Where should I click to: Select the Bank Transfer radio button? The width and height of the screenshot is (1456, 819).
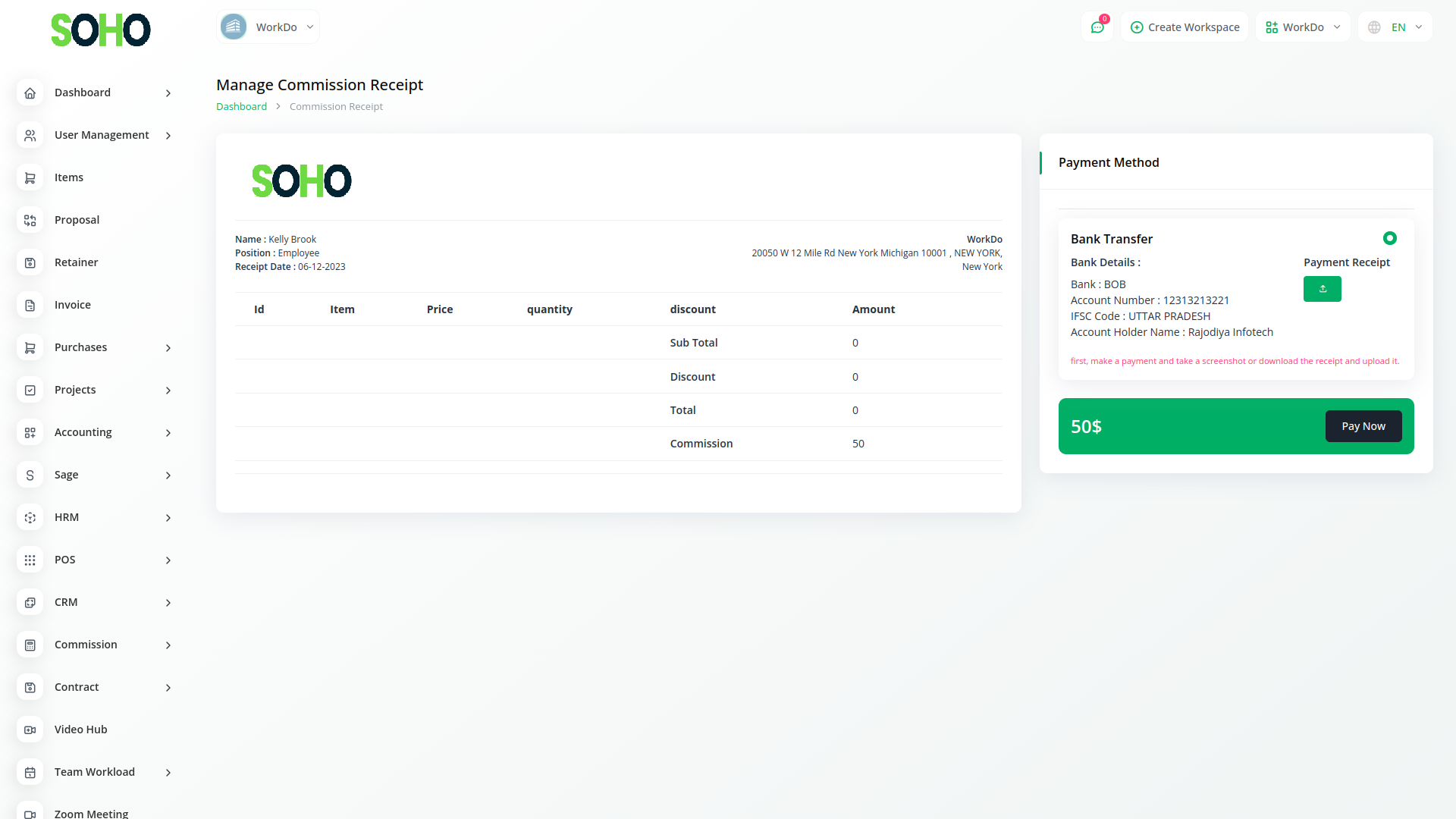pos(1389,238)
